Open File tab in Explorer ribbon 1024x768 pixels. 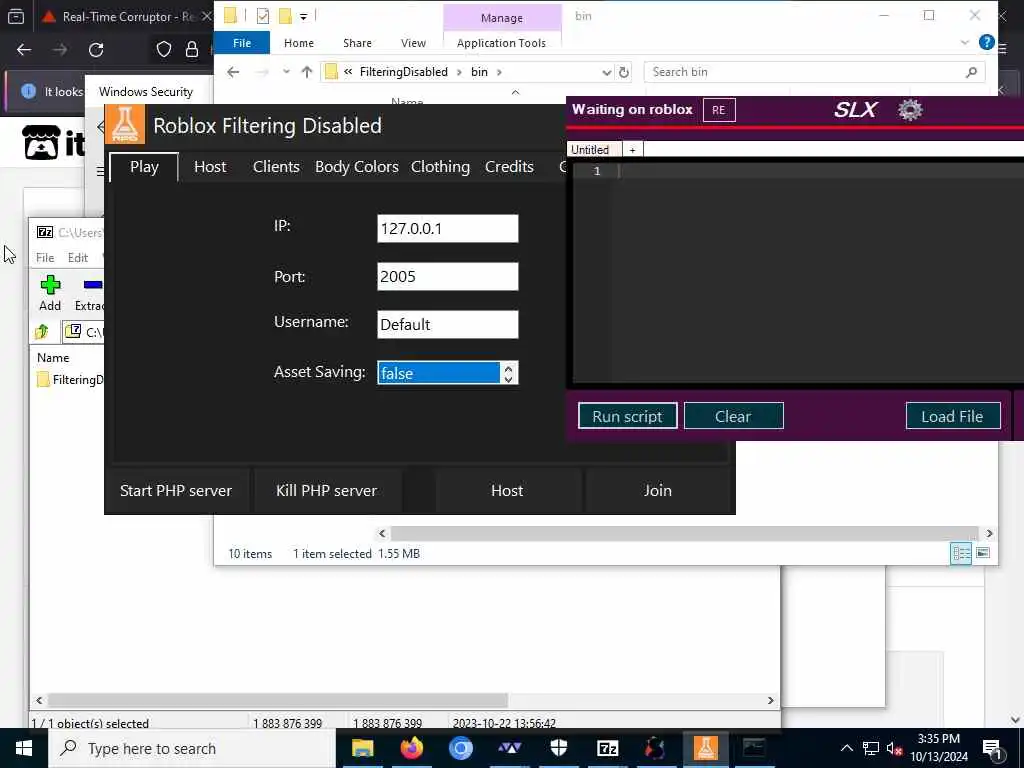pyautogui.click(x=242, y=43)
